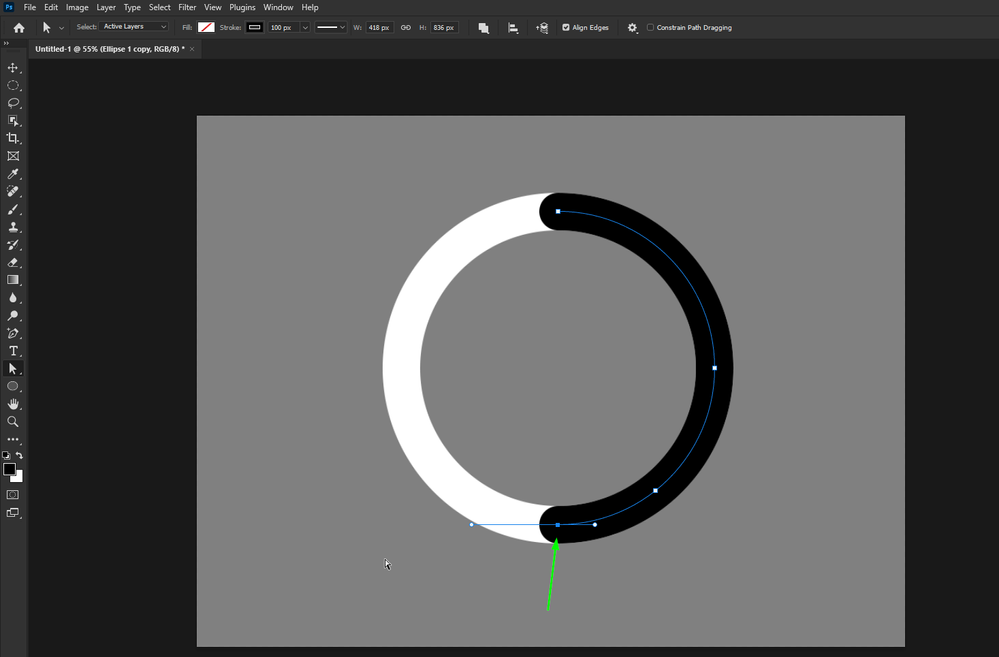Image resolution: width=999 pixels, height=657 pixels.
Task: Select the Eraser tool
Action: click(x=13, y=263)
